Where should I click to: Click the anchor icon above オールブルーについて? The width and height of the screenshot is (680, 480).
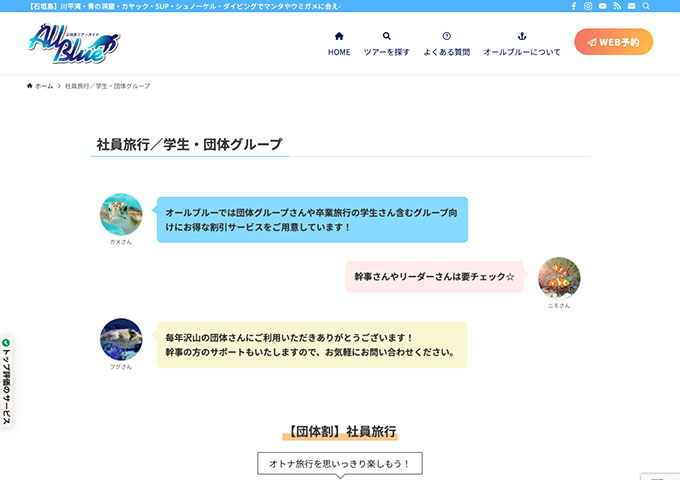522,36
